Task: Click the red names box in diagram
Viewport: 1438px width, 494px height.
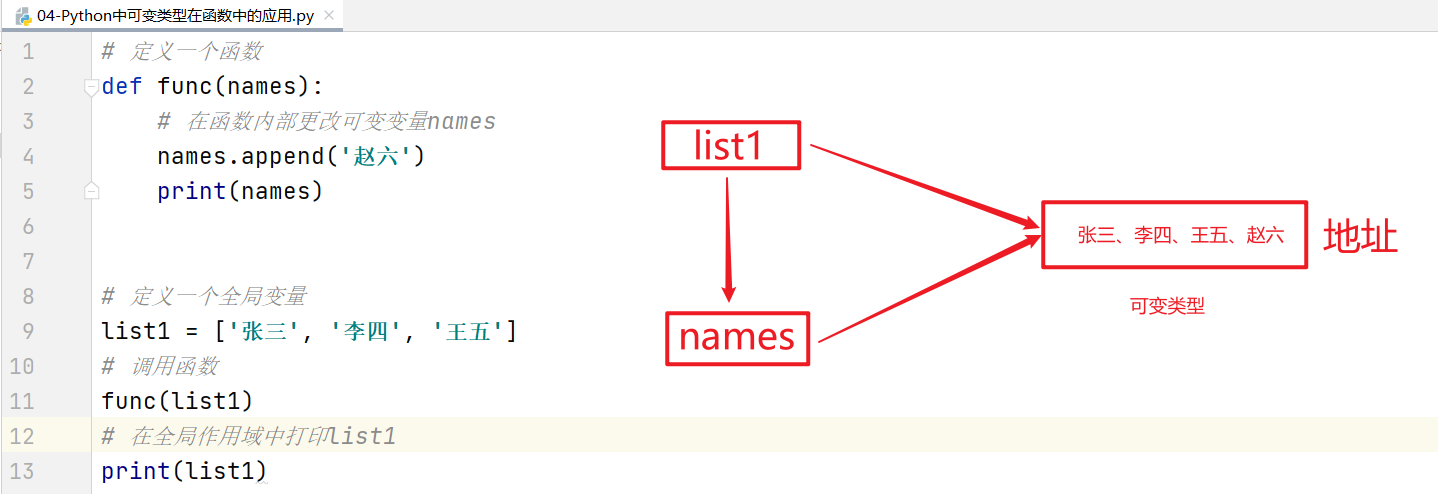Action: pyautogui.click(x=736, y=337)
